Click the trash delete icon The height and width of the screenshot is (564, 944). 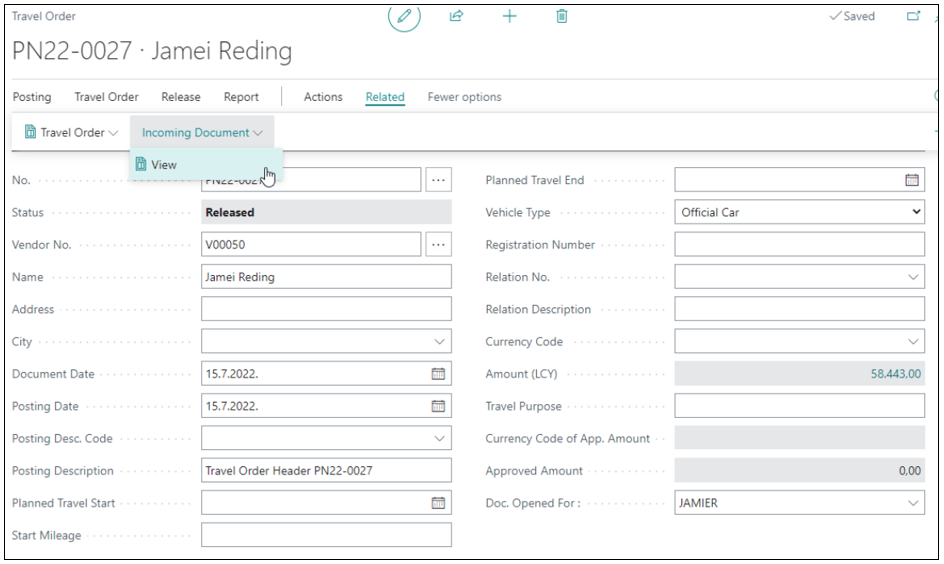click(x=562, y=16)
